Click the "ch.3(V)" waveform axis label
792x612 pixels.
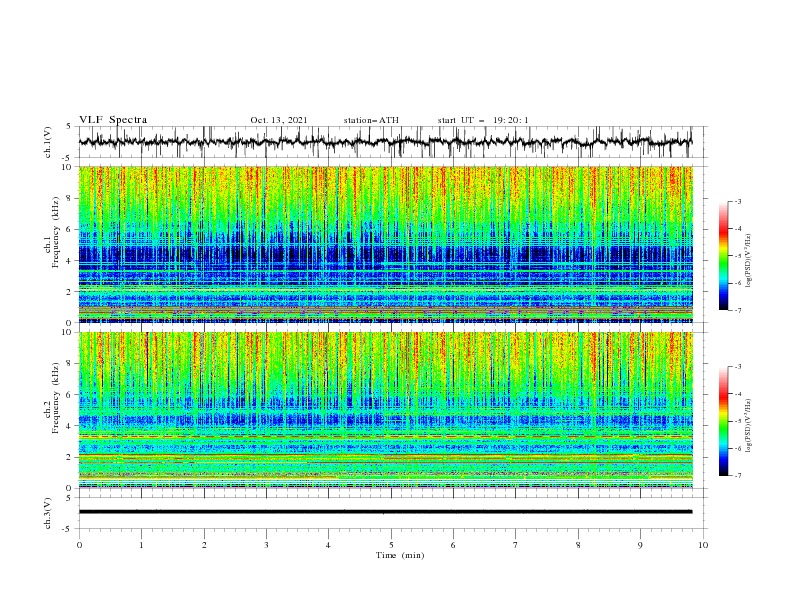[48, 513]
